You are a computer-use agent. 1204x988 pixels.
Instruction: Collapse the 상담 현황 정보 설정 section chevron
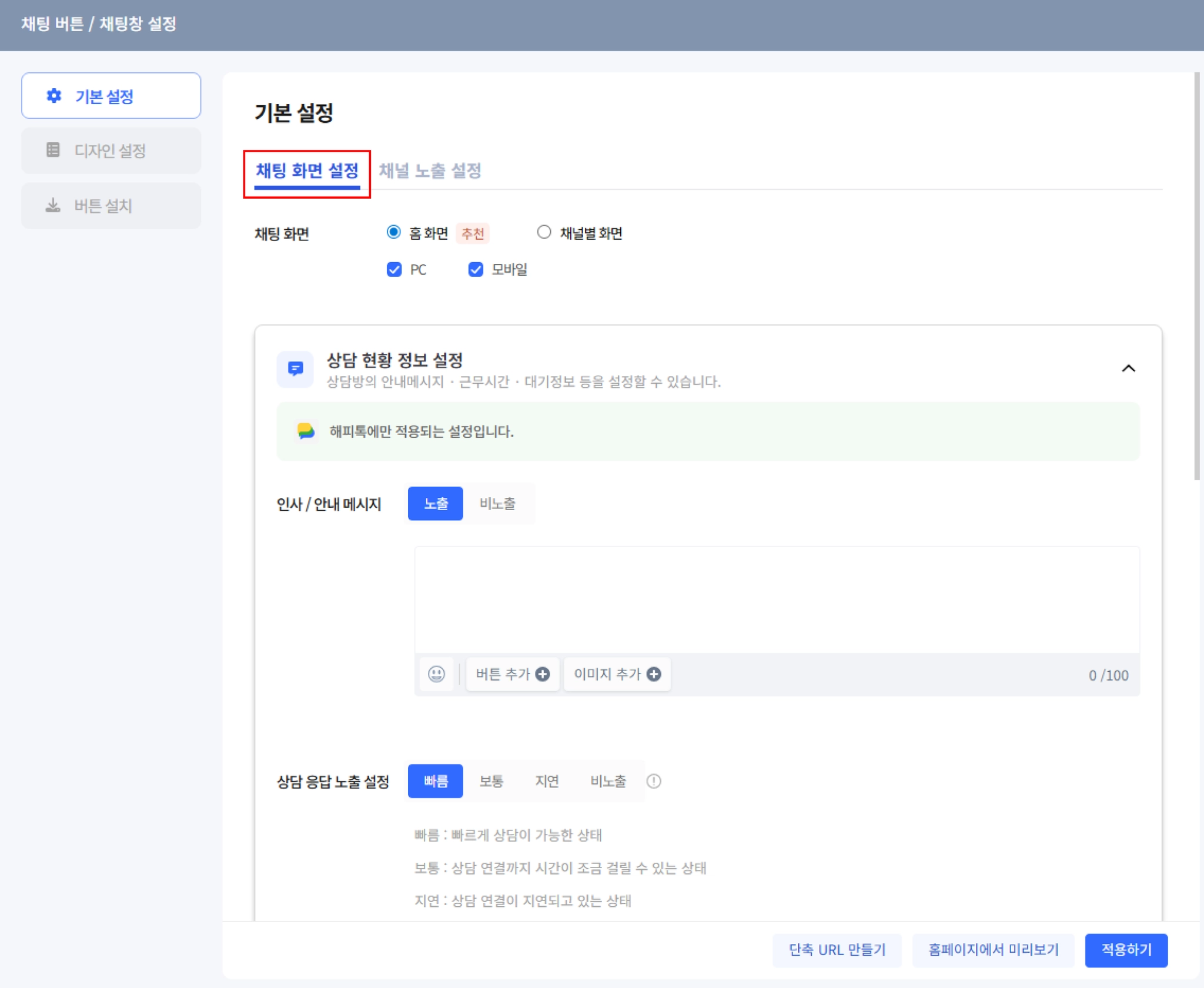1128,369
